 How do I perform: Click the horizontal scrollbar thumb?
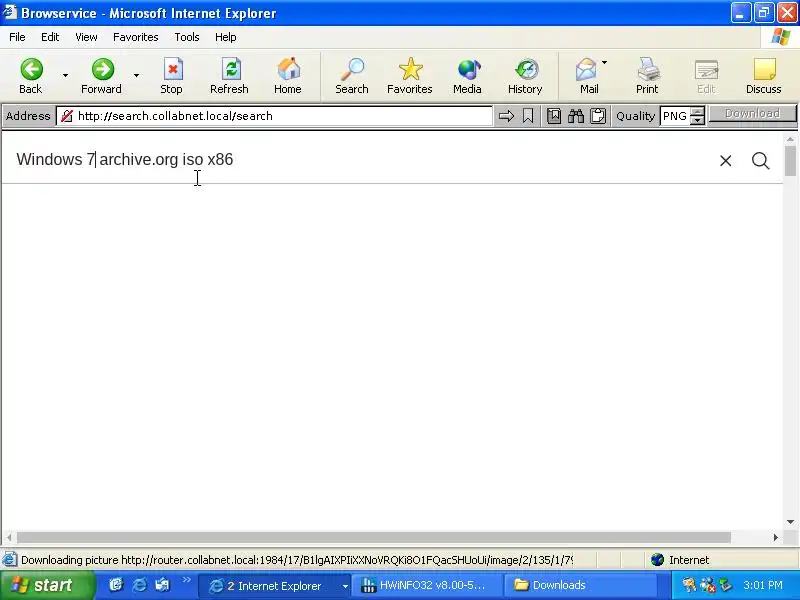(x=373, y=537)
